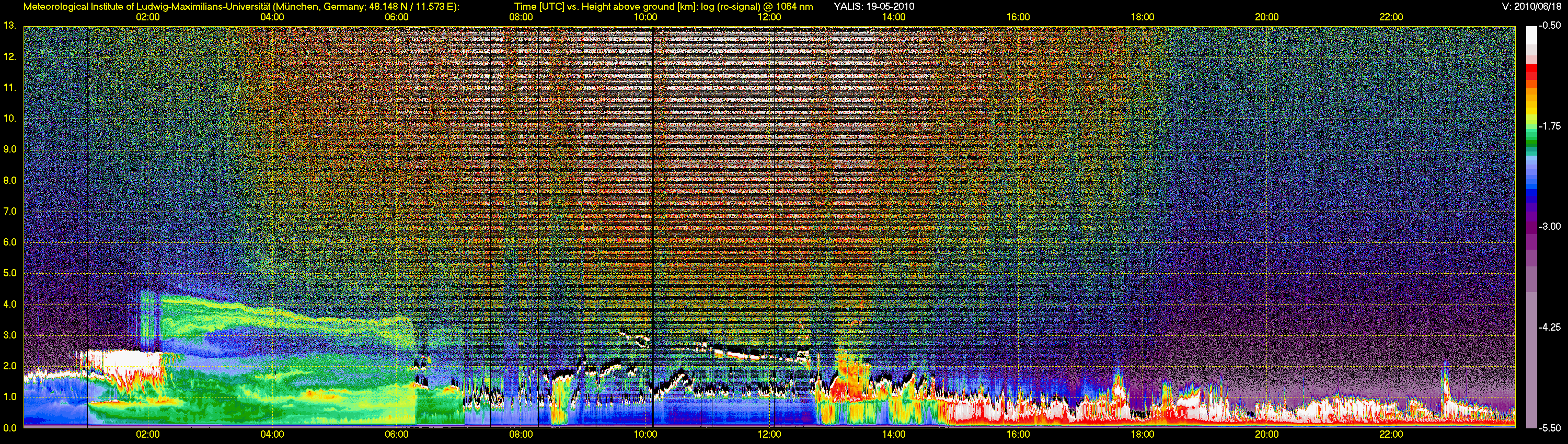Click '22:00' on the lower time axis
Image resolution: width=1568 pixels, height=444 pixels.
pos(1391,434)
